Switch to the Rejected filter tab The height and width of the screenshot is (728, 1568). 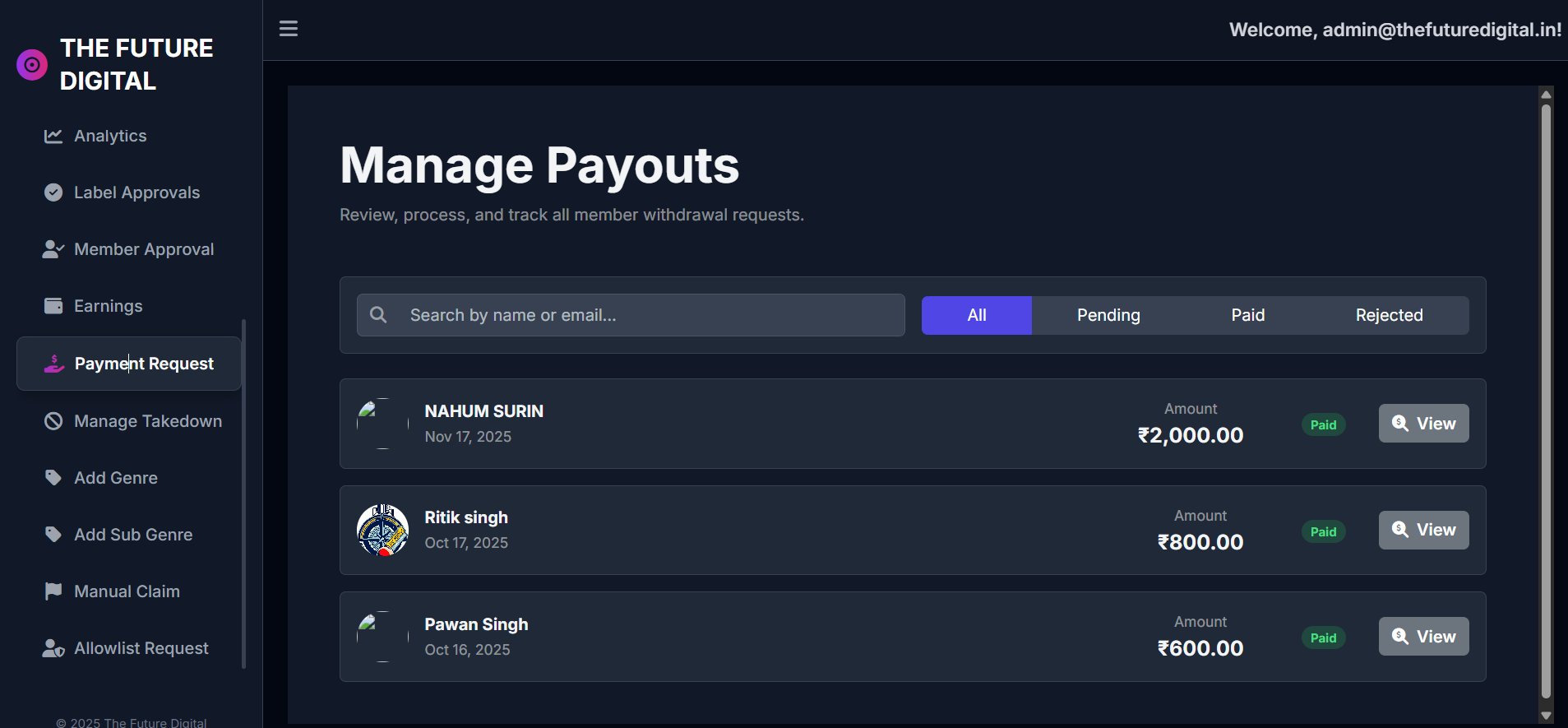[1389, 315]
